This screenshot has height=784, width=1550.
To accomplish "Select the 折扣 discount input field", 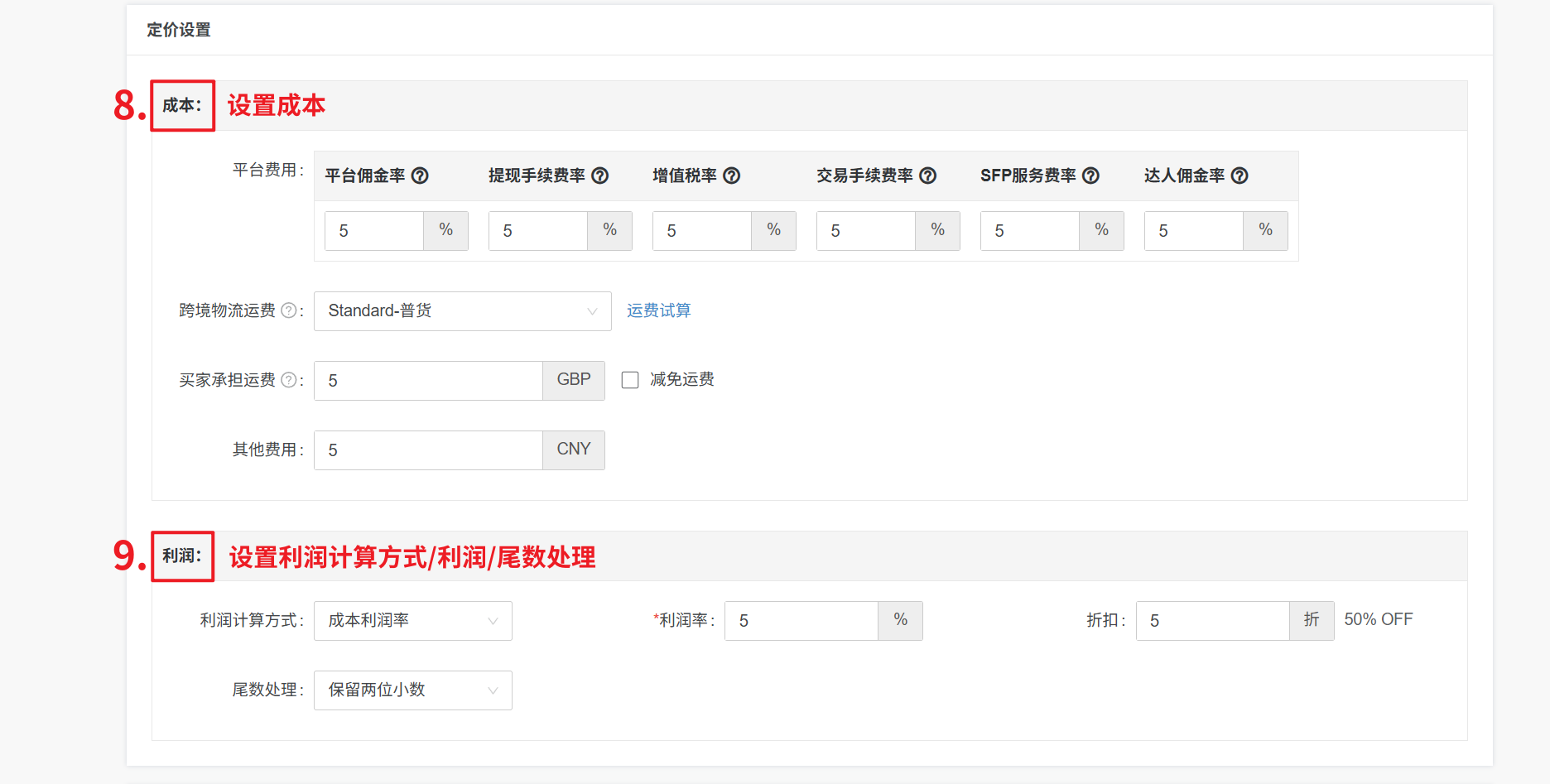I will 1212,621.
